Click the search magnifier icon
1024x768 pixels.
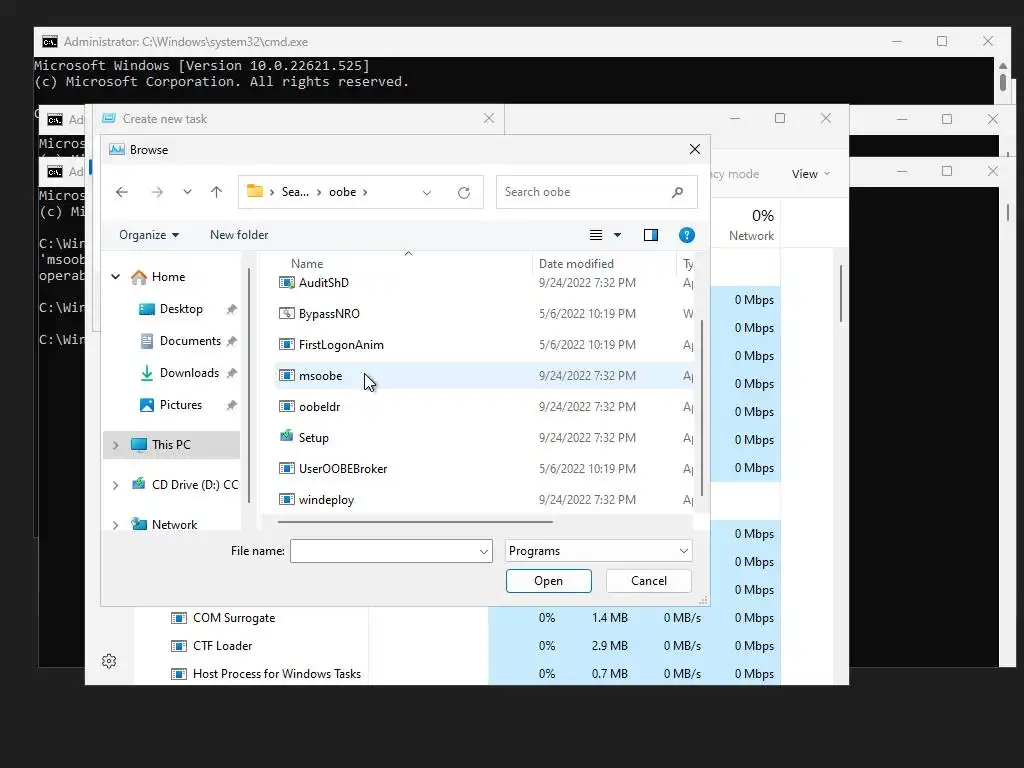(677, 192)
